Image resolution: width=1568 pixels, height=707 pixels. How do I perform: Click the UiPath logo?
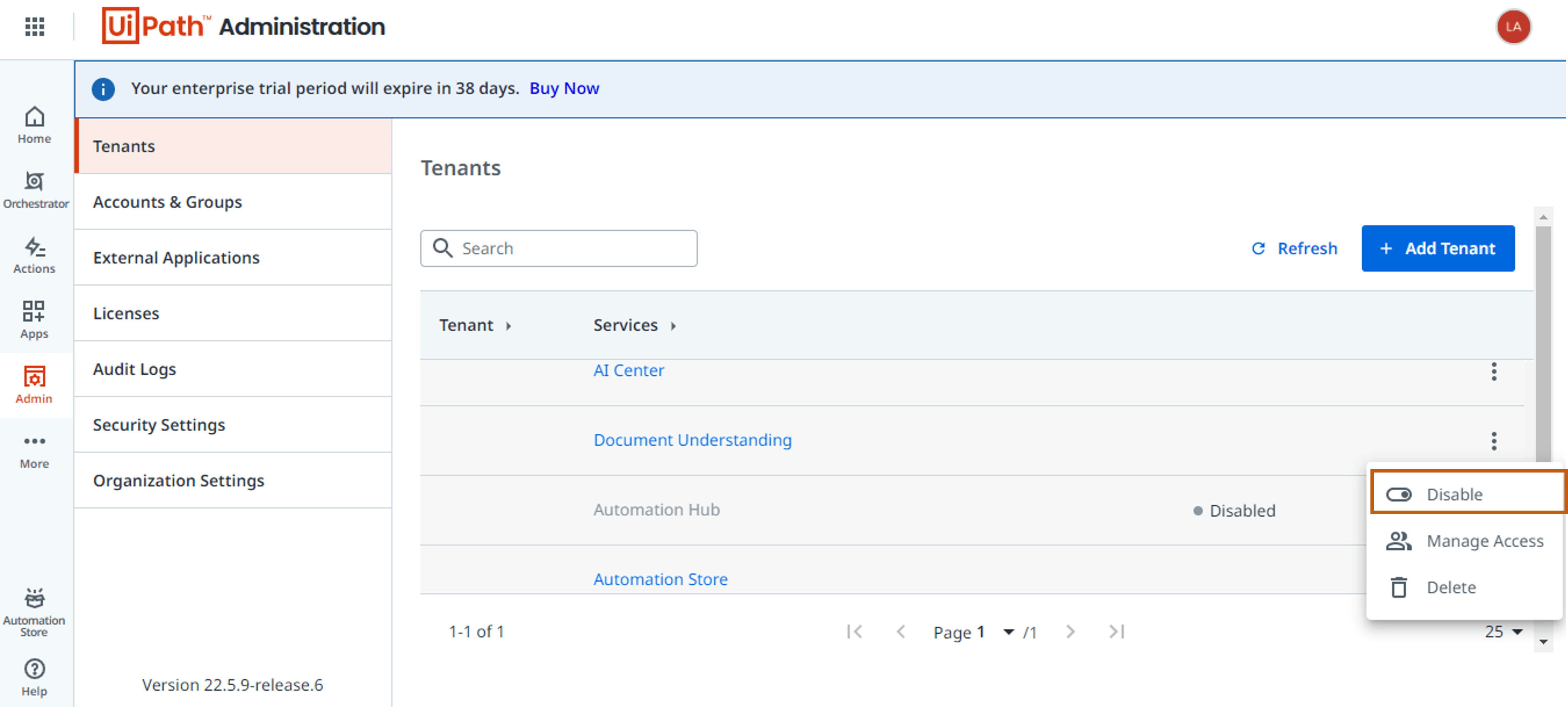click(x=156, y=26)
